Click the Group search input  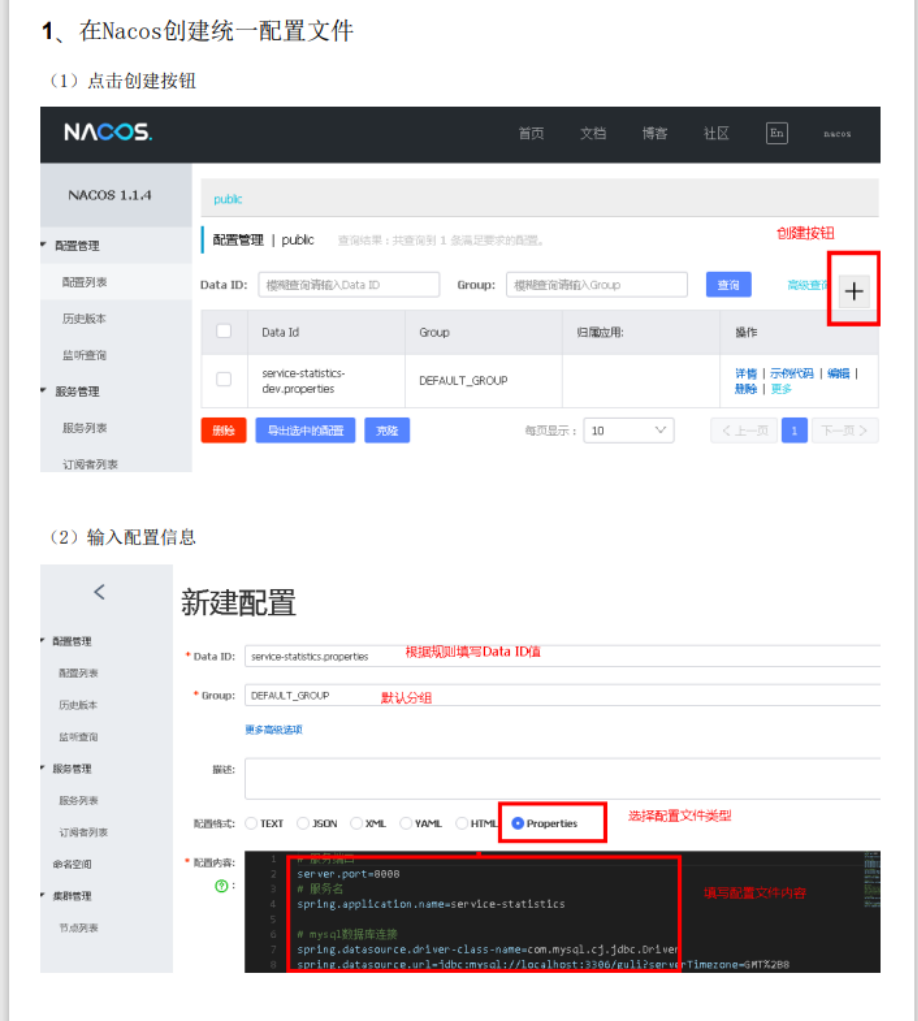pos(596,285)
